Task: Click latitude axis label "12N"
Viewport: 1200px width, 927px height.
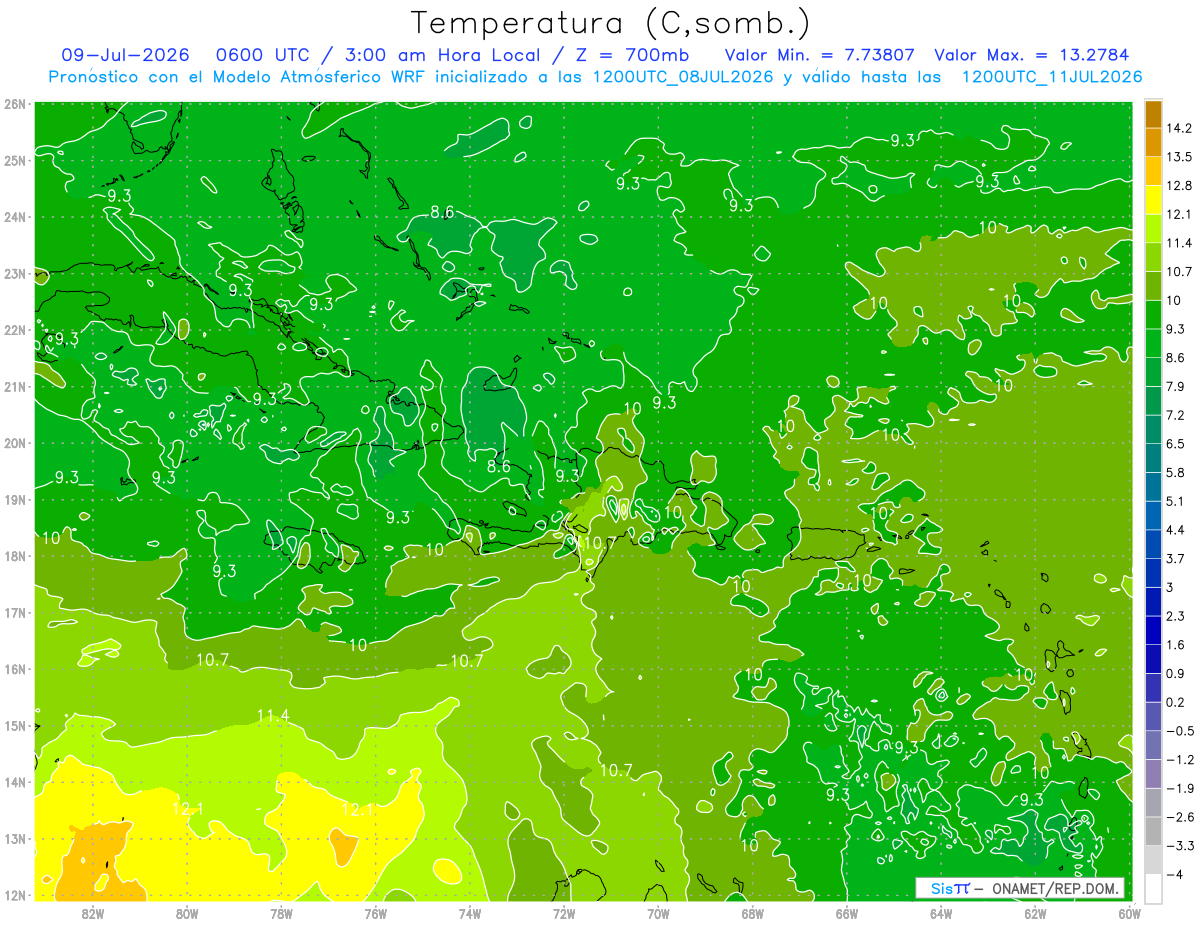Action: [x=15, y=895]
